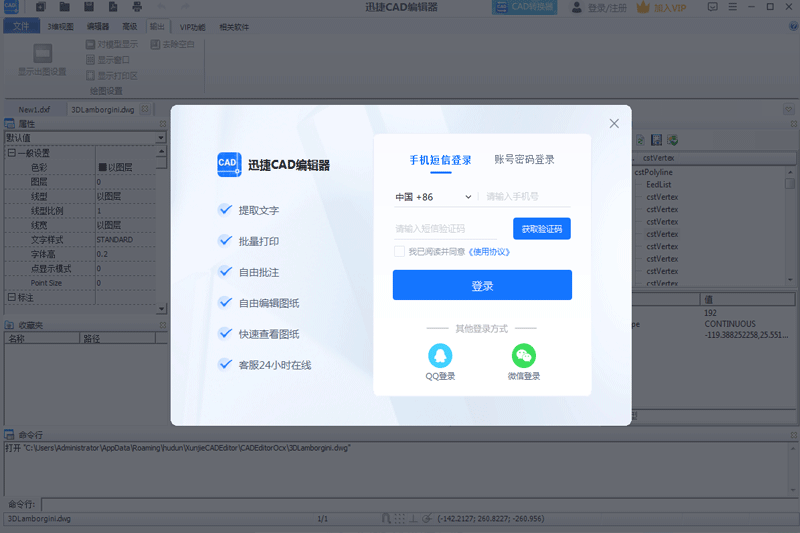The width and height of the screenshot is (800, 533).
Task: Toggle the 显示窗口 option
Action: pos(108,60)
